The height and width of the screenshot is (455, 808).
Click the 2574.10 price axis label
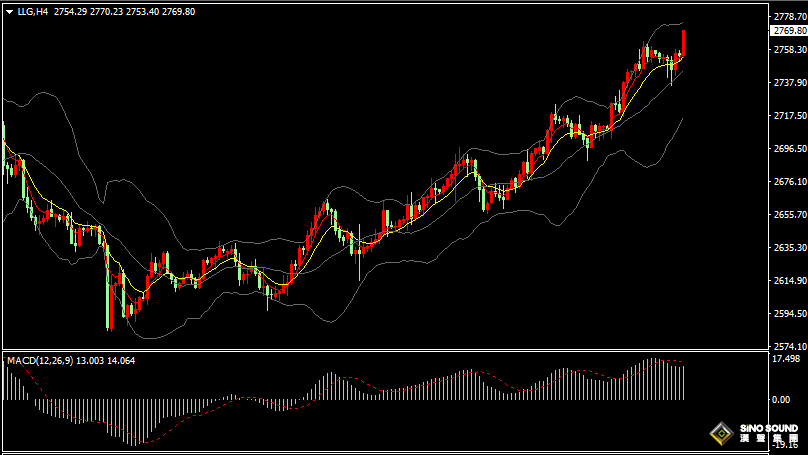[x=789, y=346]
